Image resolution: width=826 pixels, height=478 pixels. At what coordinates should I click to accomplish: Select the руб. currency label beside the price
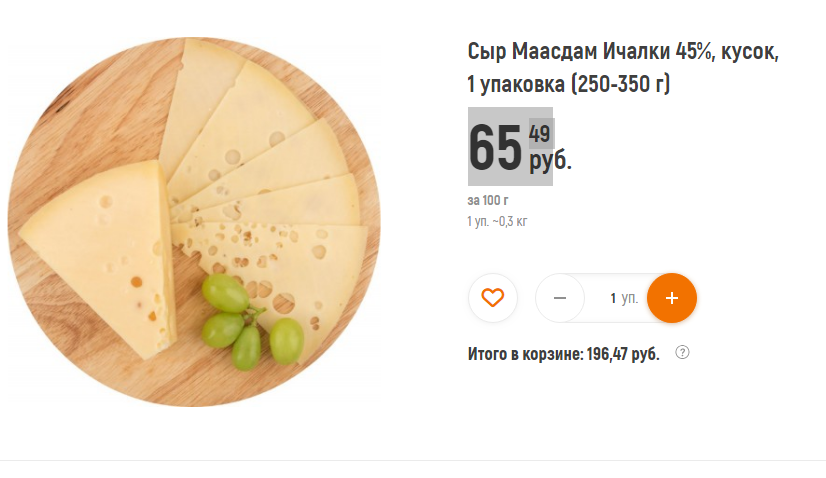point(550,160)
